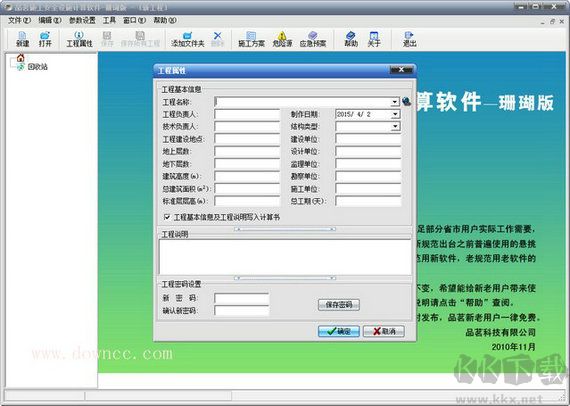
Task: Click the 添加文件夹 toolbar icon
Action: [188, 39]
